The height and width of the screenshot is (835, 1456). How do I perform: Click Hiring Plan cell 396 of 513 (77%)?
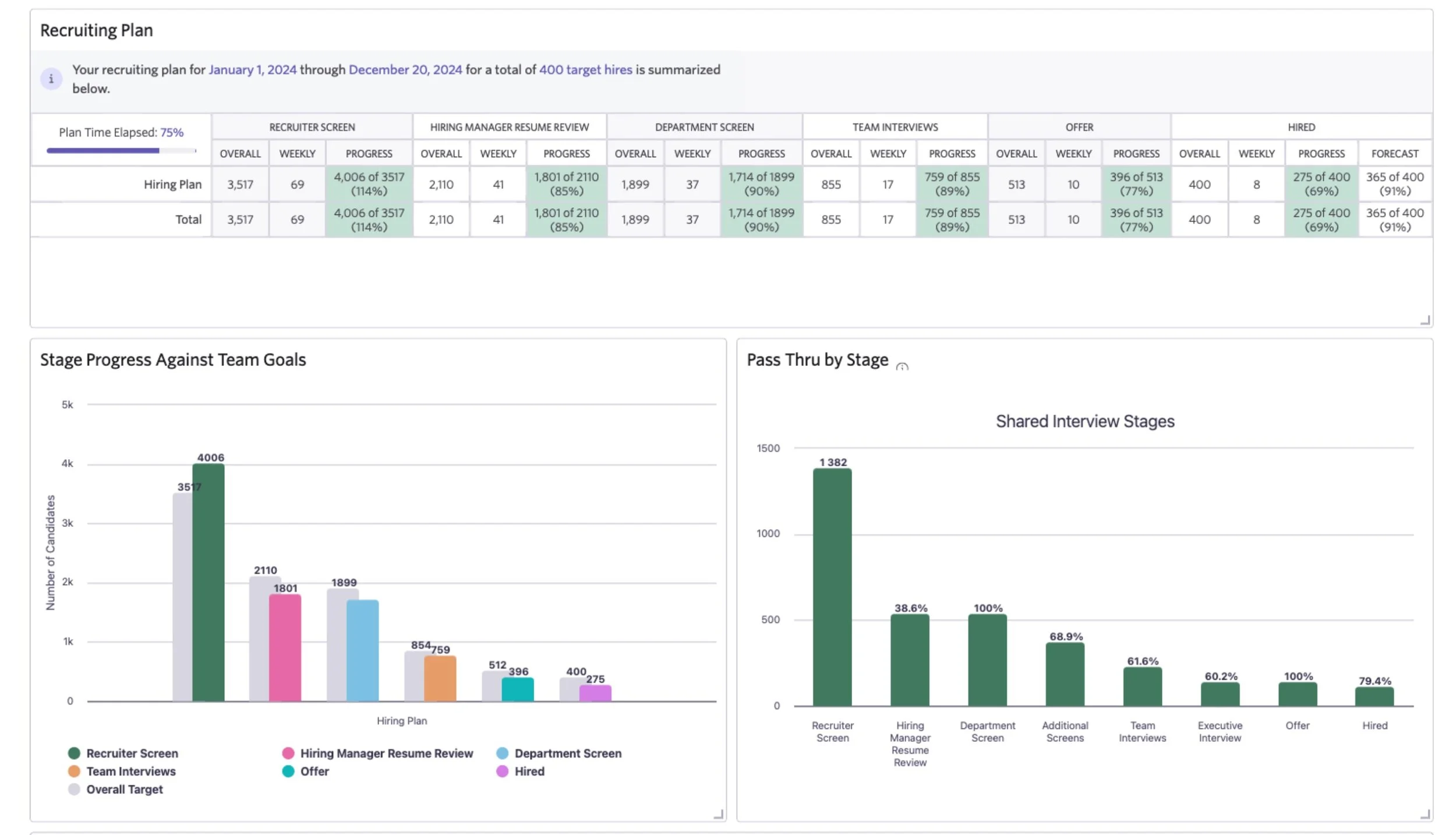(1136, 184)
